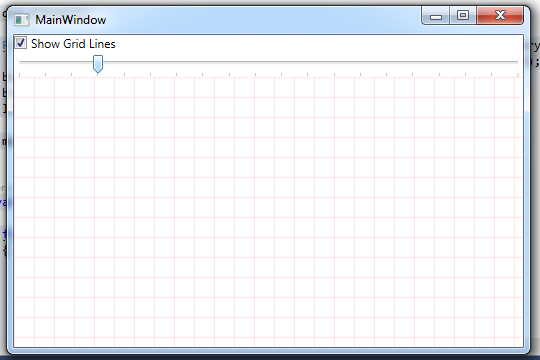Screen dimensions: 540x360
Task: Click the tick mark beneath the slider thumb
Action: [x=98, y=75]
